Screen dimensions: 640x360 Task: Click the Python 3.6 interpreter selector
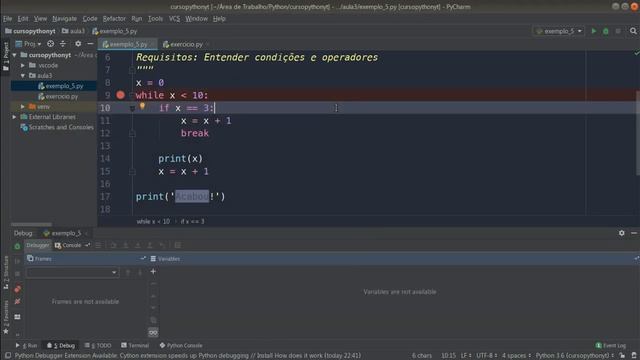click(x=574, y=356)
